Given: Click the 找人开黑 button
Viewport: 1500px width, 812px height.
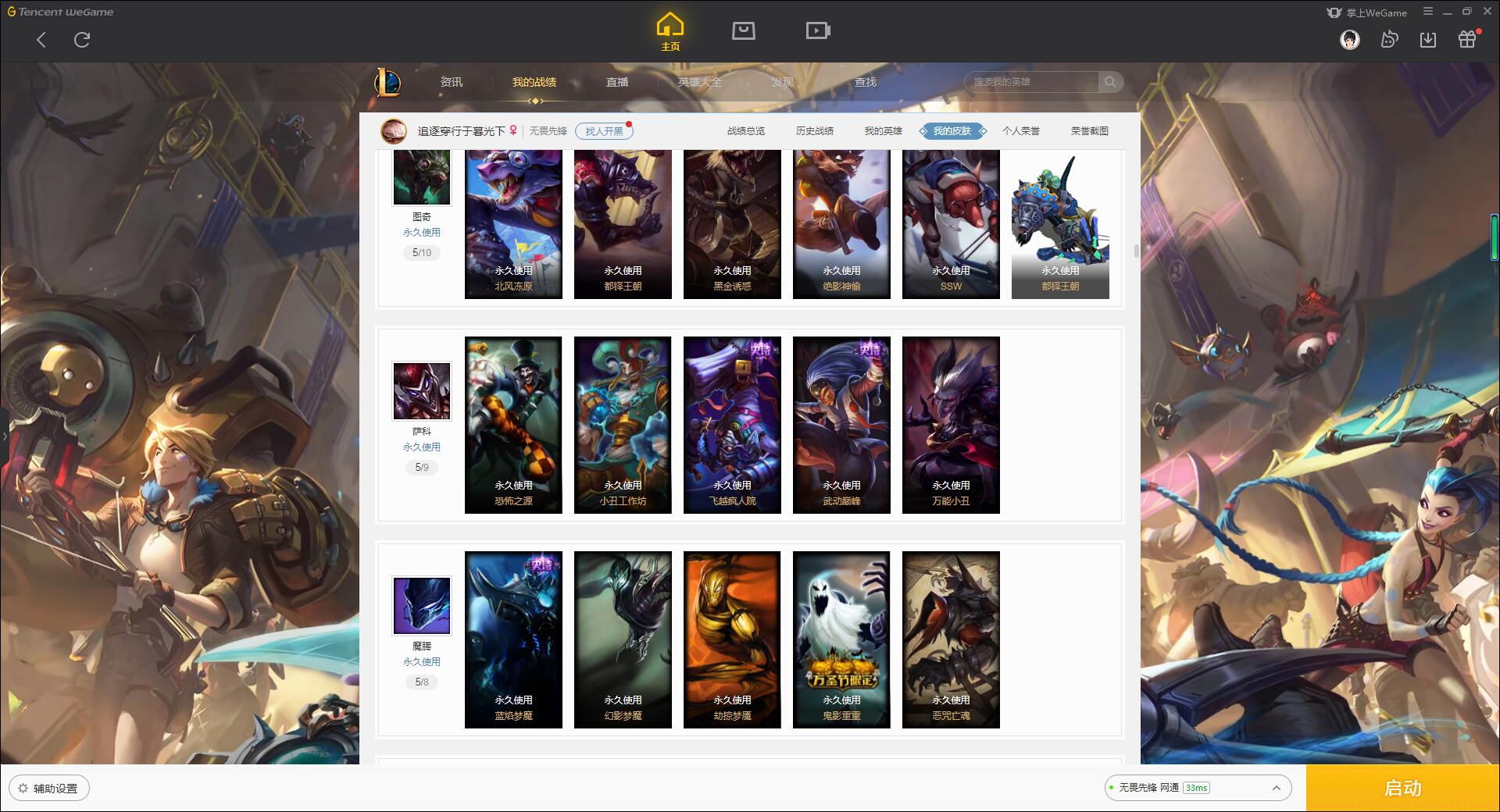Looking at the screenshot, I should [x=604, y=131].
